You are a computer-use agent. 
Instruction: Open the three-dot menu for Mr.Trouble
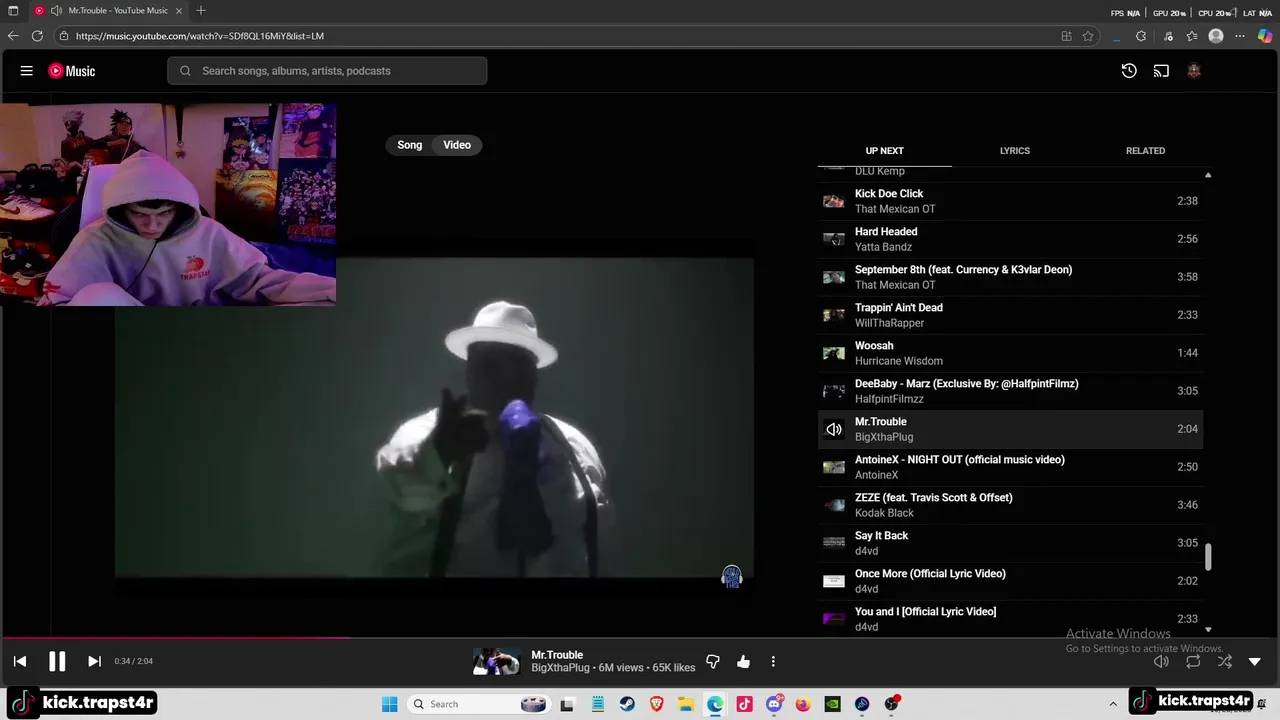[773, 661]
